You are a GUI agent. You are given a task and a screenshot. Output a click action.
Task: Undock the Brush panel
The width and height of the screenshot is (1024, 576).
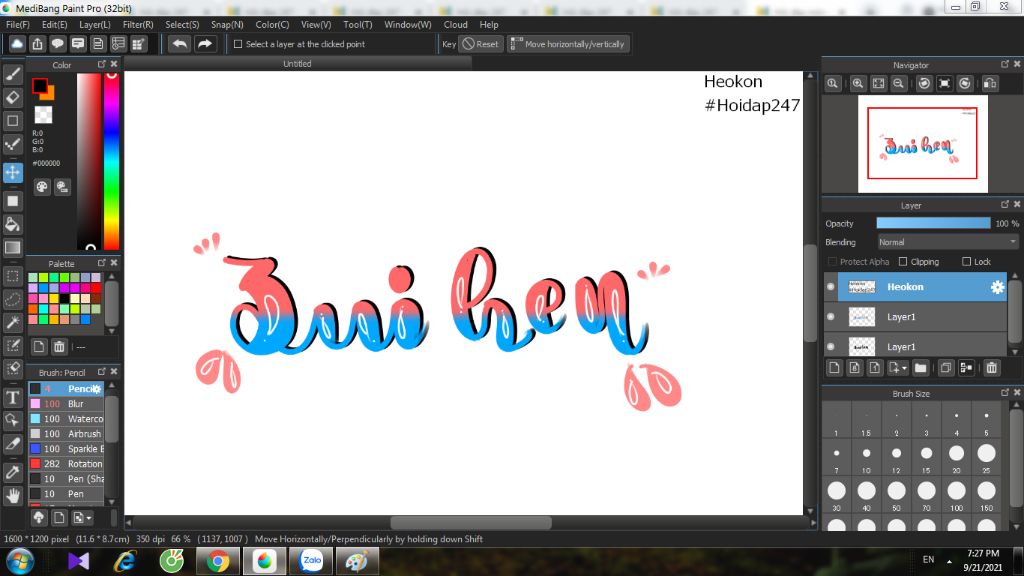click(x=101, y=372)
